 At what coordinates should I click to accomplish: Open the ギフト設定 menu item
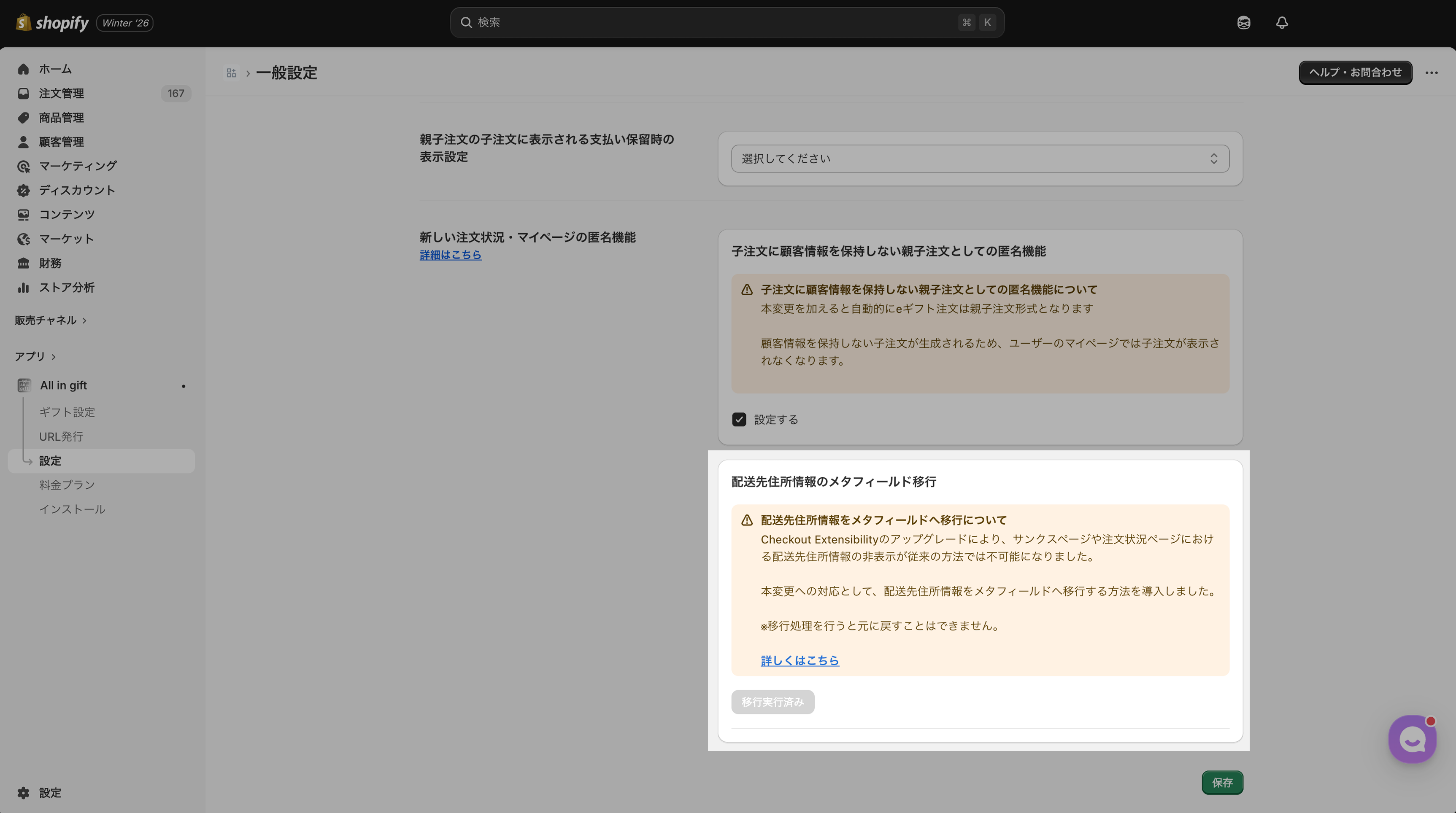pyautogui.click(x=67, y=412)
